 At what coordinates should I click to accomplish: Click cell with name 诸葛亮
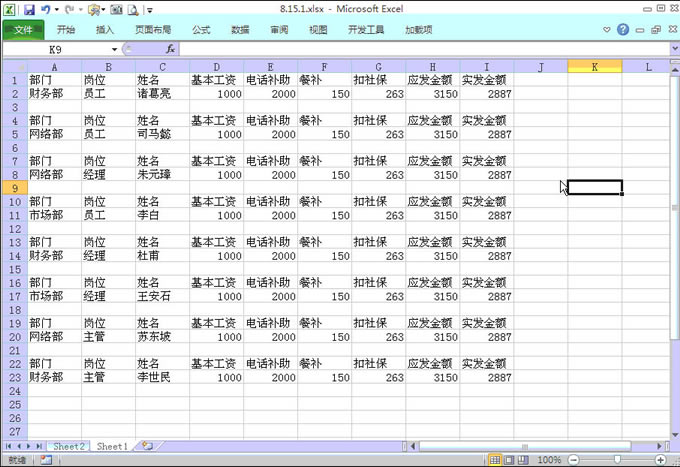(162, 94)
